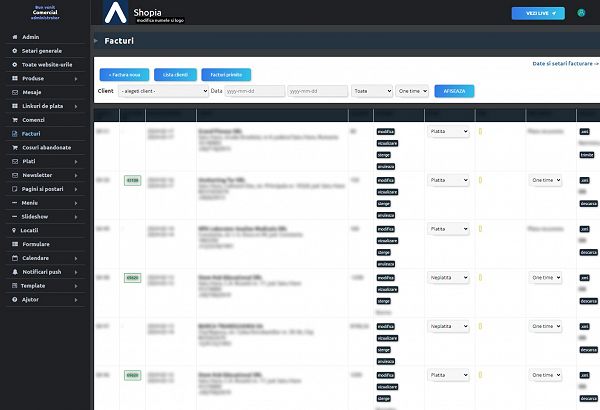
Task: Open the 'Toate' status filter dropdown
Action: pyautogui.click(x=373, y=90)
